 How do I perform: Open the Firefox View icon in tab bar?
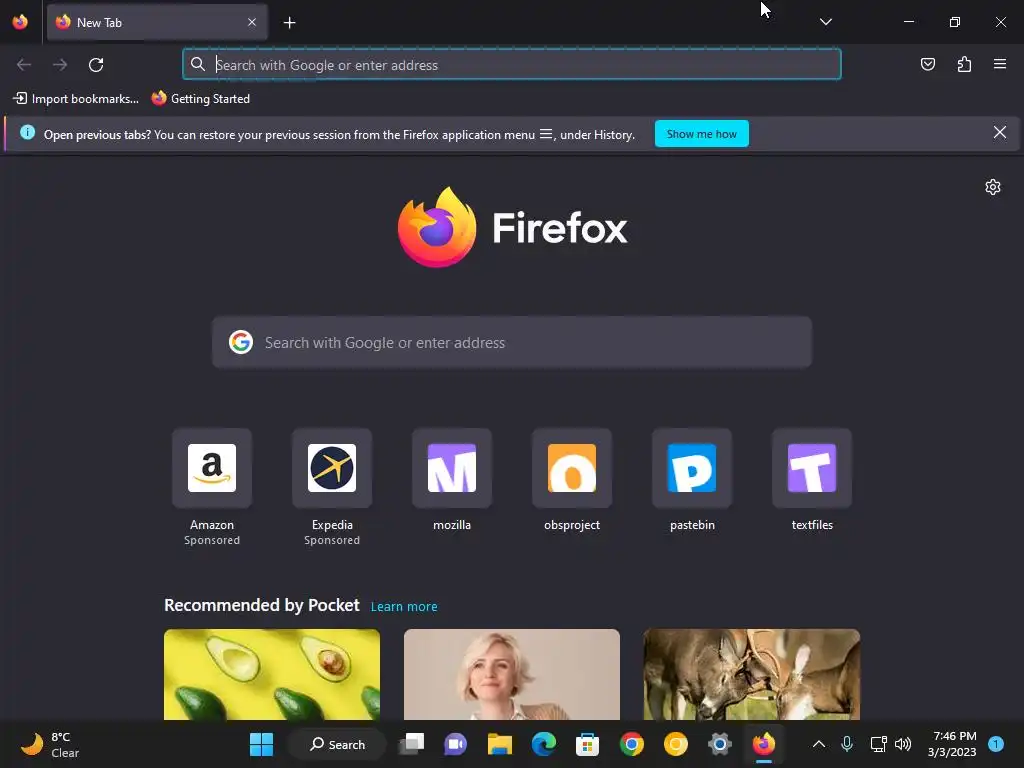tap(20, 22)
